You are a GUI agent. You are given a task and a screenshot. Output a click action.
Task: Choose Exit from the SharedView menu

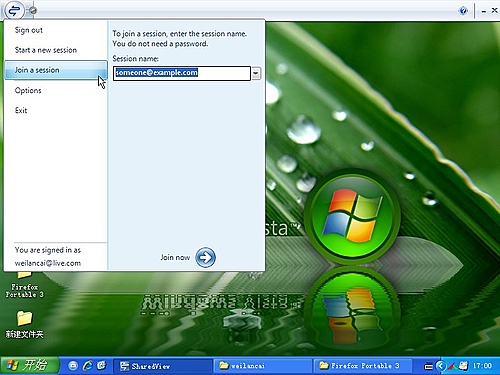click(21, 110)
